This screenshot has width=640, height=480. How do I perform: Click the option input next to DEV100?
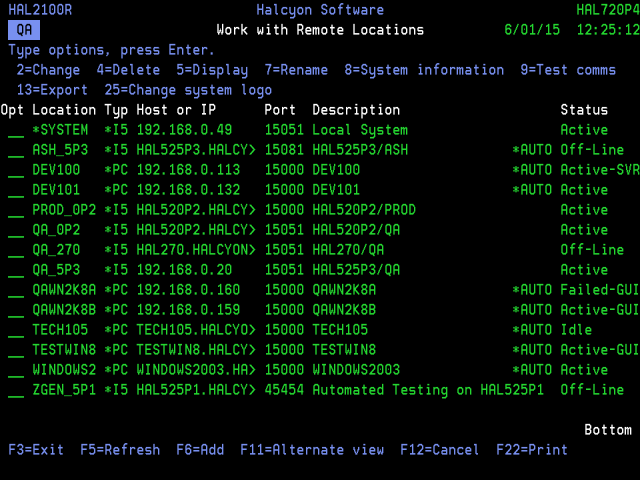click(16, 170)
